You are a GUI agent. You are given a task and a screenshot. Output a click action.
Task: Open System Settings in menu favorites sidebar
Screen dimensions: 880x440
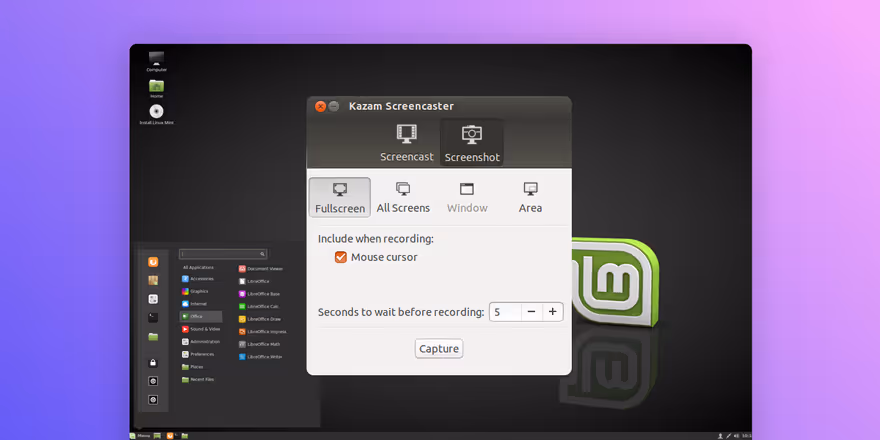click(x=153, y=299)
